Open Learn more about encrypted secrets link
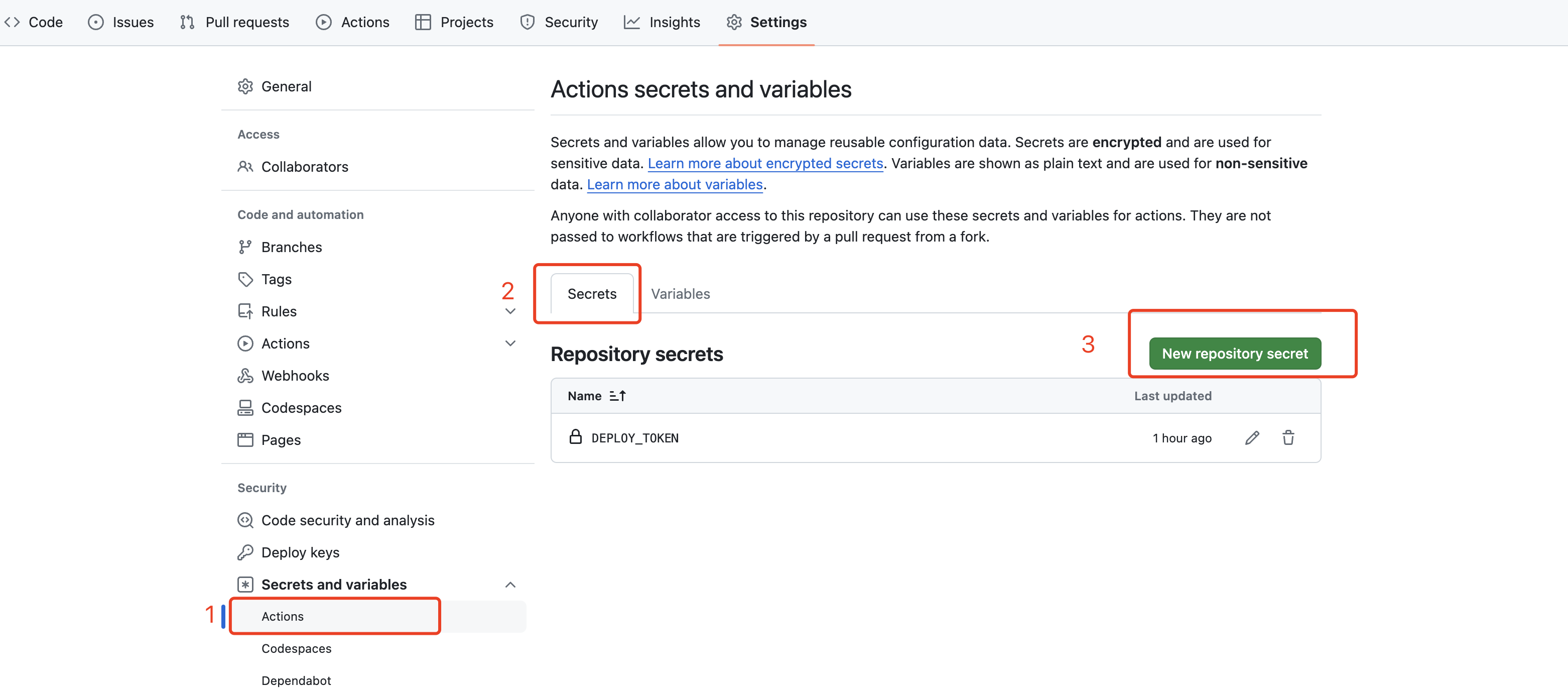 [765, 163]
